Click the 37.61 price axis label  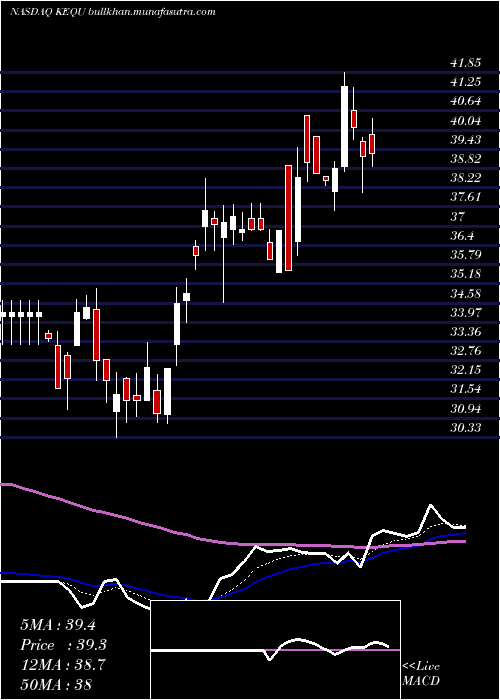tap(466, 197)
